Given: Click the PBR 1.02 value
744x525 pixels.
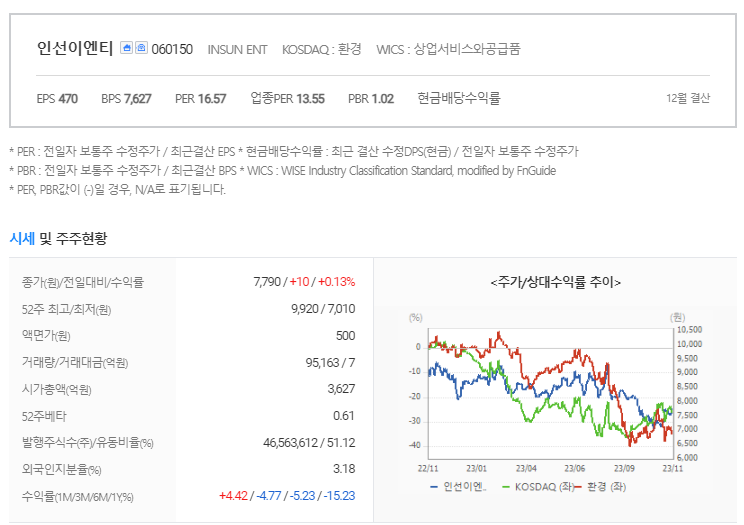Looking at the screenshot, I should click(371, 99).
